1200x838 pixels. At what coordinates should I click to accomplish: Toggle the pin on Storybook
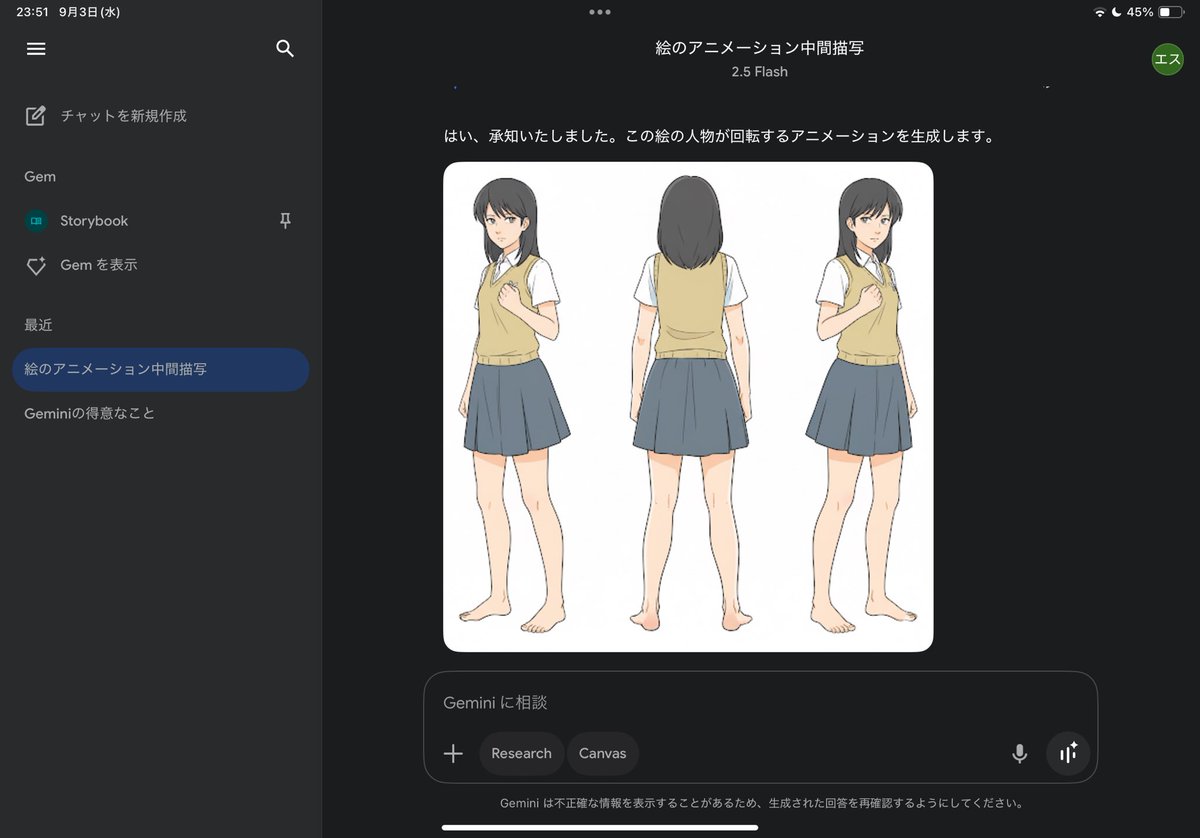285,221
